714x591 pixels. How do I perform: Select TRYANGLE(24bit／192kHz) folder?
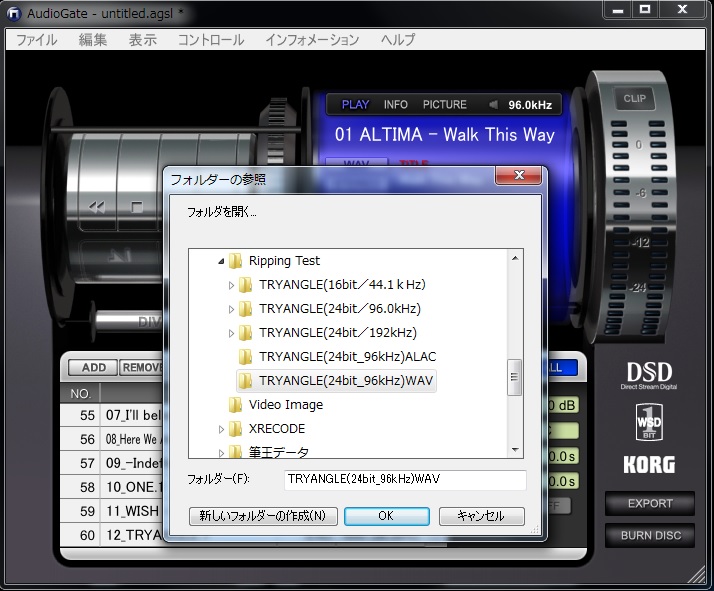pos(338,333)
